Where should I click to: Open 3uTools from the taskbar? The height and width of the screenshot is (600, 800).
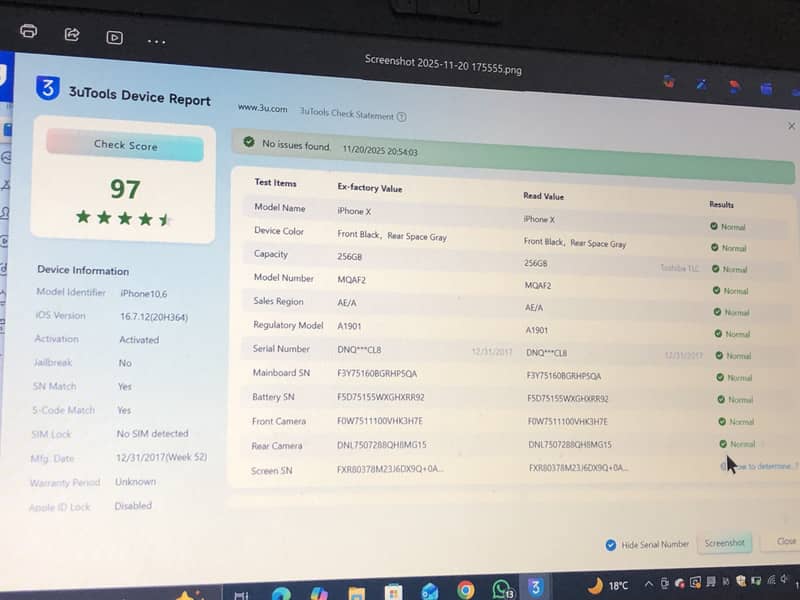pyautogui.click(x=536, y=587)
